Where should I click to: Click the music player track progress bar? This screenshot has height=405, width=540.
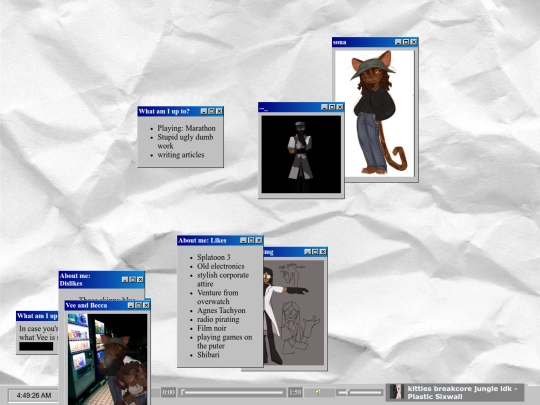pyautogui.click(x=233, y=392)
